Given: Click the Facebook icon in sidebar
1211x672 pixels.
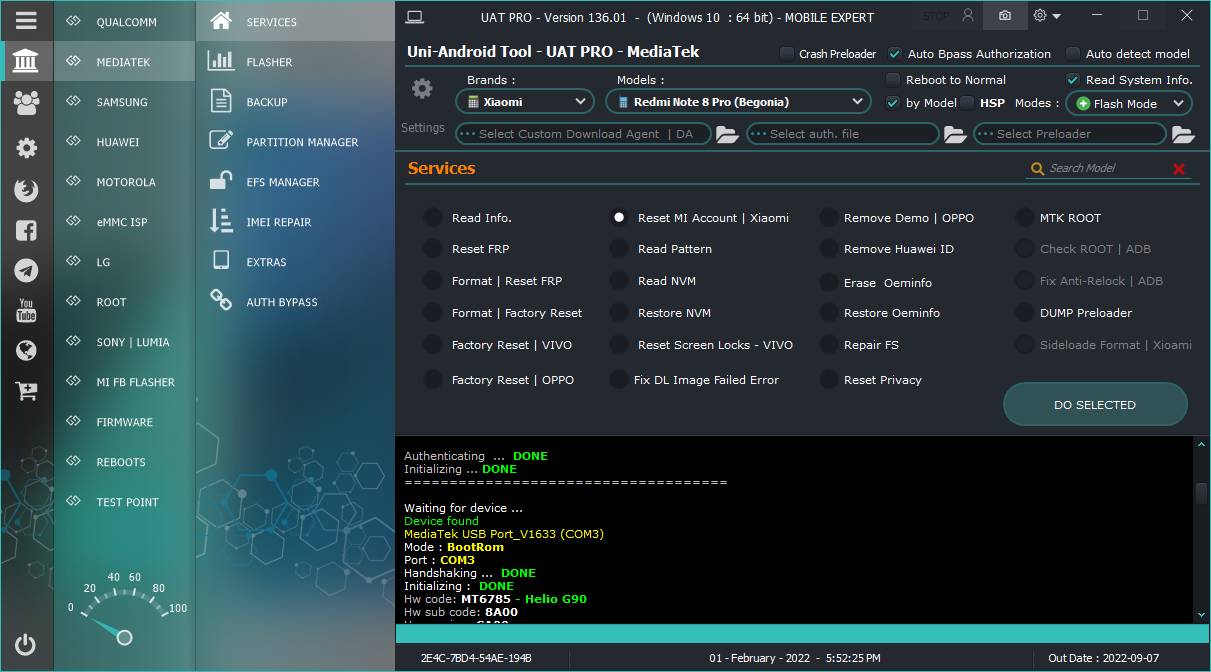Looking at the screenshot, I should [27, 230].
